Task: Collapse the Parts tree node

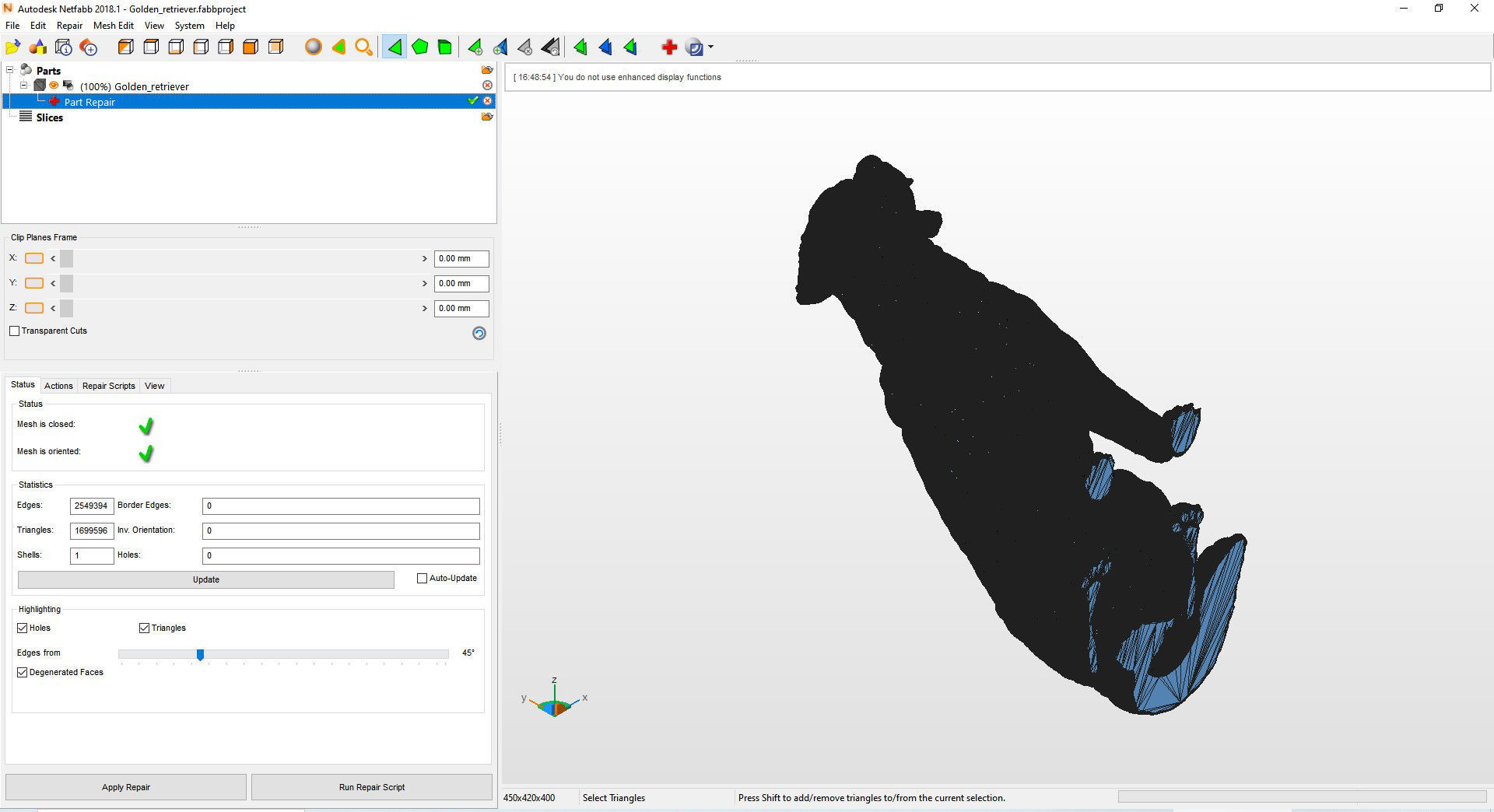Action: click(10, 70)
